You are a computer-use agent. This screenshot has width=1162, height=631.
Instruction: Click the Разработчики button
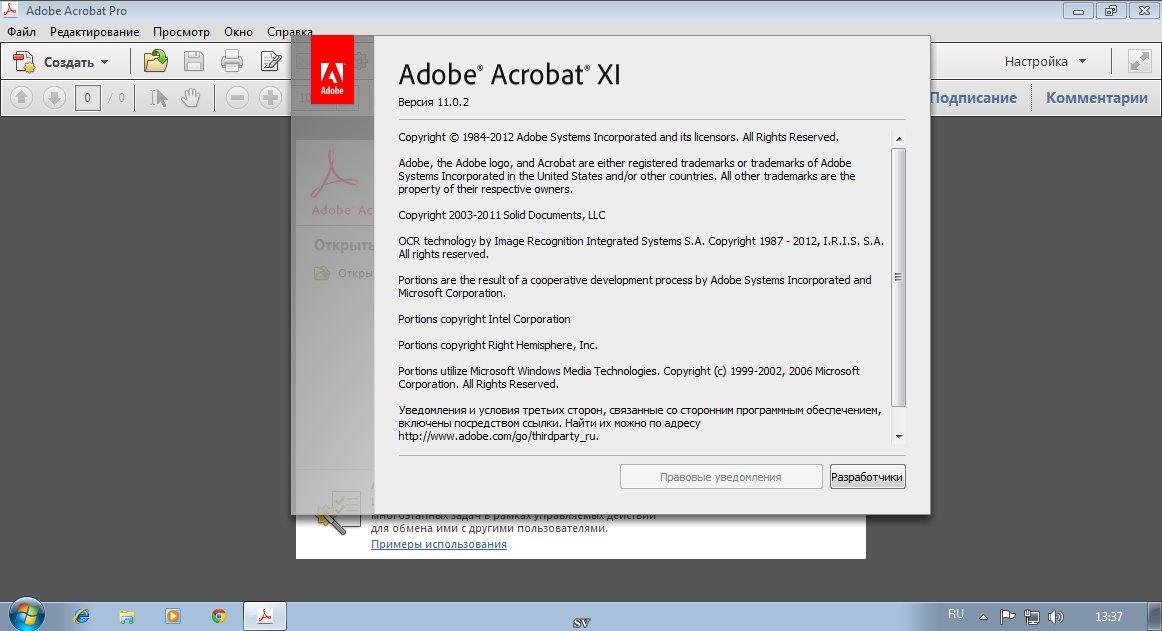pos(867,477)
